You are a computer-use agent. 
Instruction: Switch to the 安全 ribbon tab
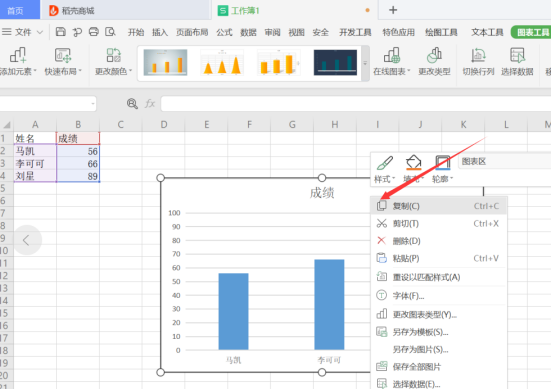[x=320, y=32]
